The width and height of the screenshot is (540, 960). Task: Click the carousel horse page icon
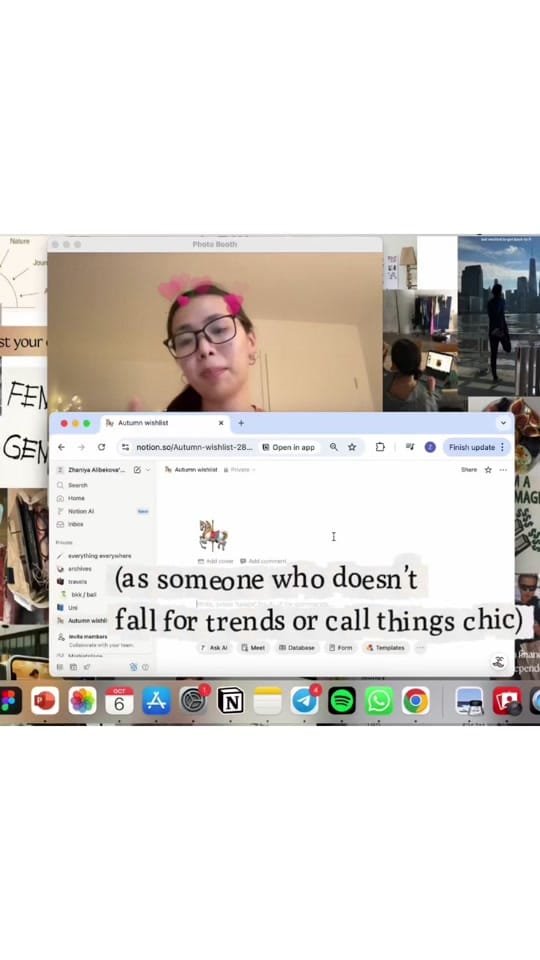pyautogui.click(x=213, y=536)
